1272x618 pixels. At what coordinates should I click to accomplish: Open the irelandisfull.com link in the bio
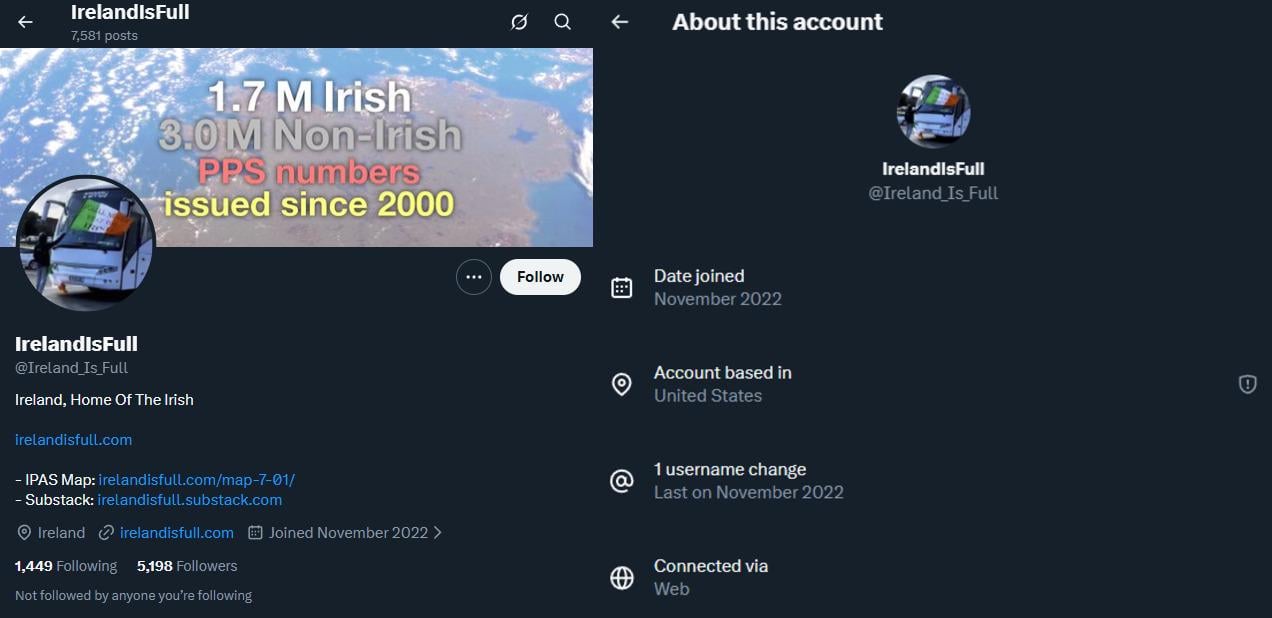[x=74, y=440]
